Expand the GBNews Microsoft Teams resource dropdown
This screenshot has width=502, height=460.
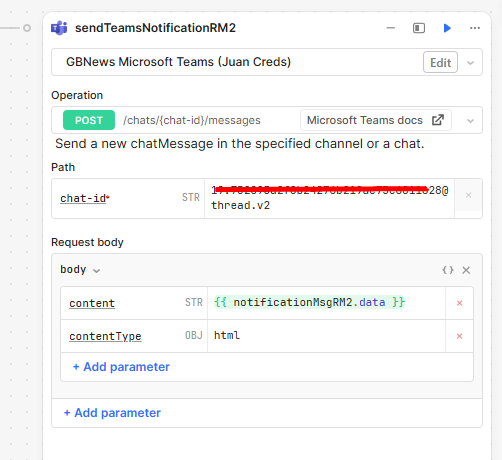click(x=470, y=63)
